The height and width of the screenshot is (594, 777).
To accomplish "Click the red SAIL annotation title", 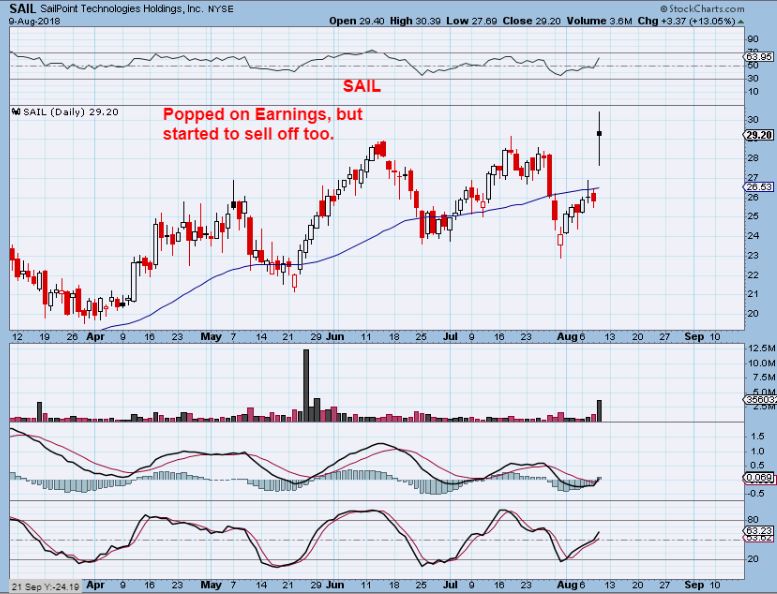I will click(362, 86).
